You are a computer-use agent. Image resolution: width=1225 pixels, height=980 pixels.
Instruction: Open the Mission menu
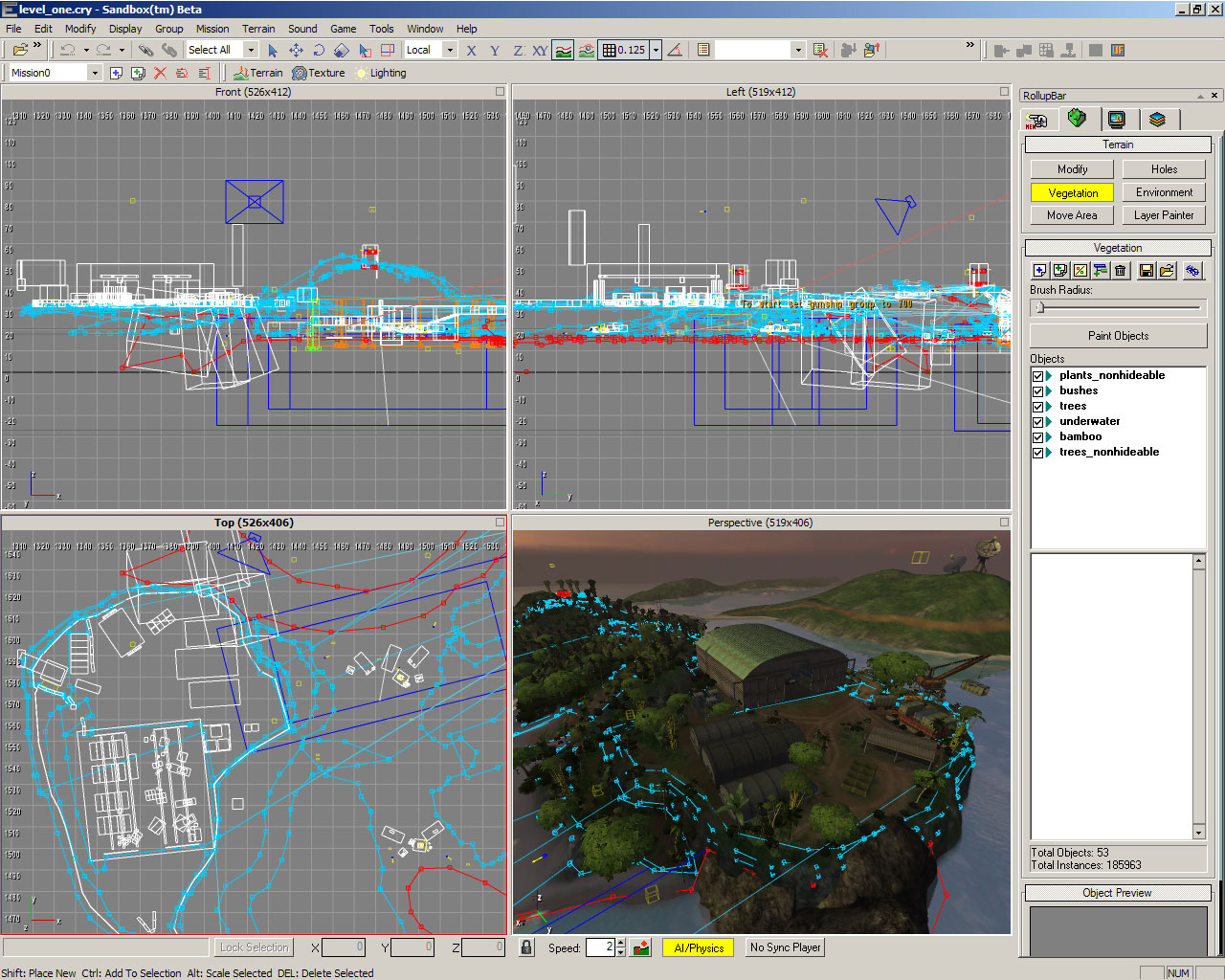pyautogui.click(x=212, y=29)
